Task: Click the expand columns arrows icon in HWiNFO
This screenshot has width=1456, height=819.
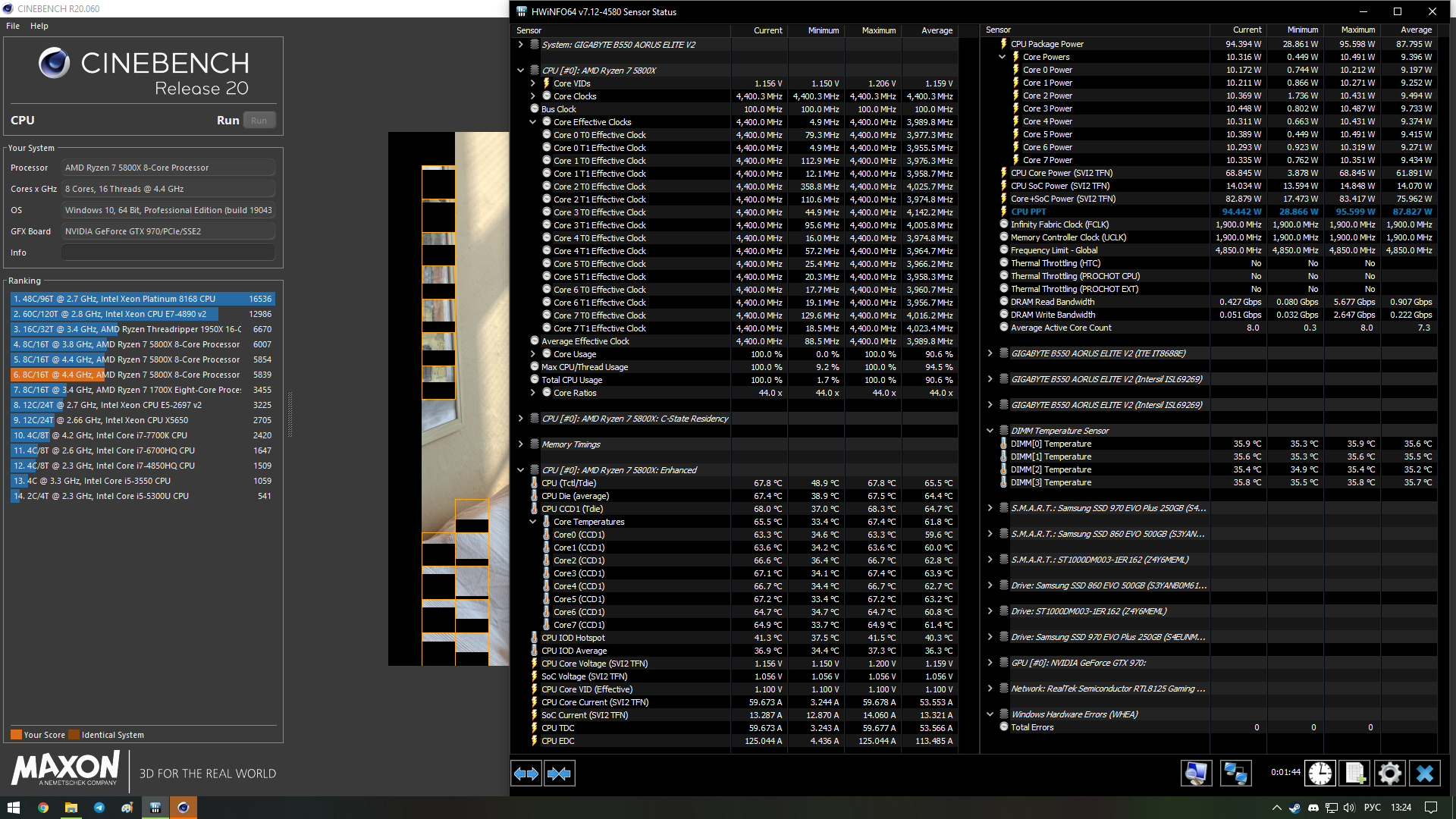Action: pos(526,773)
